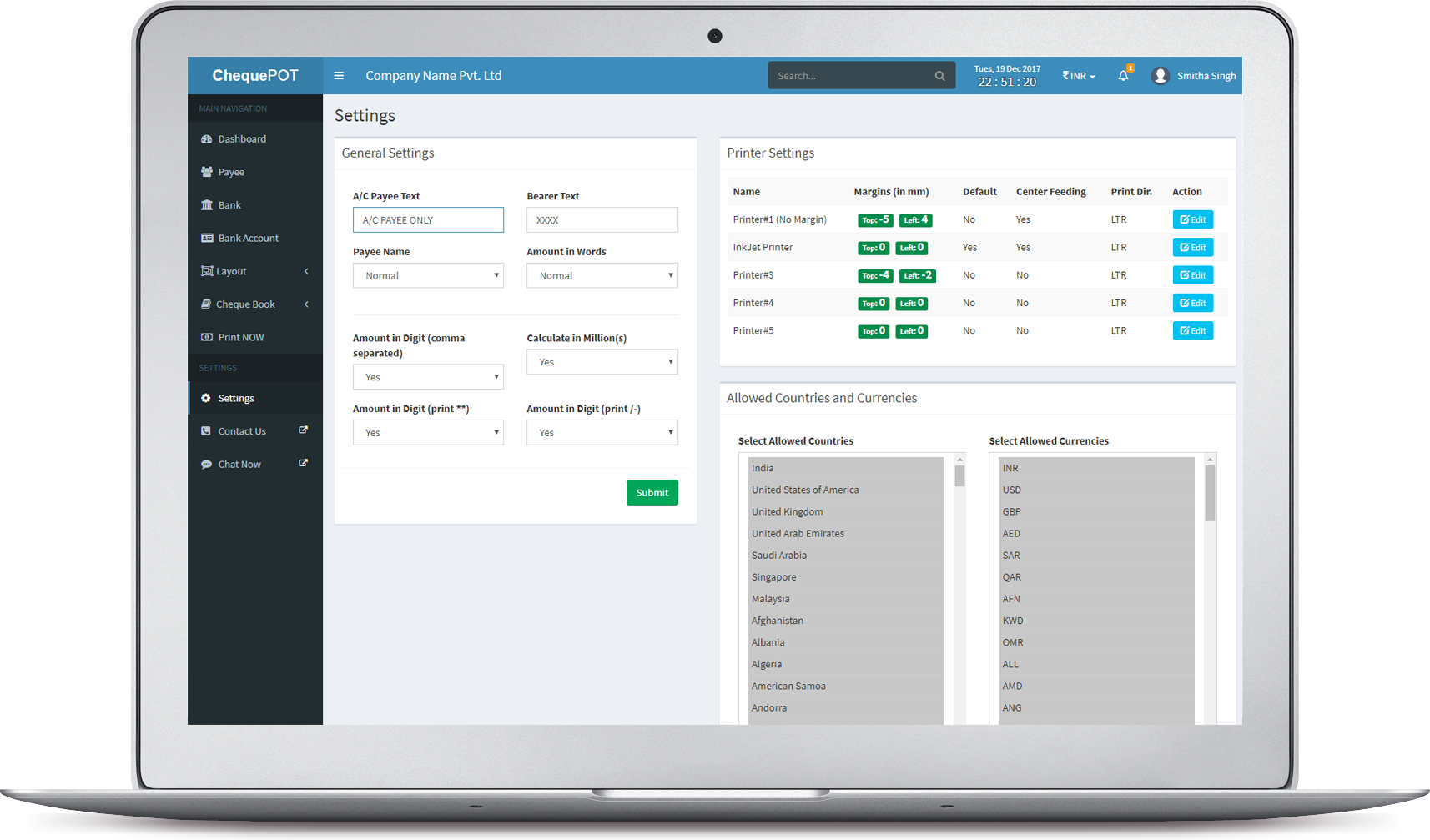1430x840 pixels.
Task: Open the INR currency dropdown
Action: 1079,76
